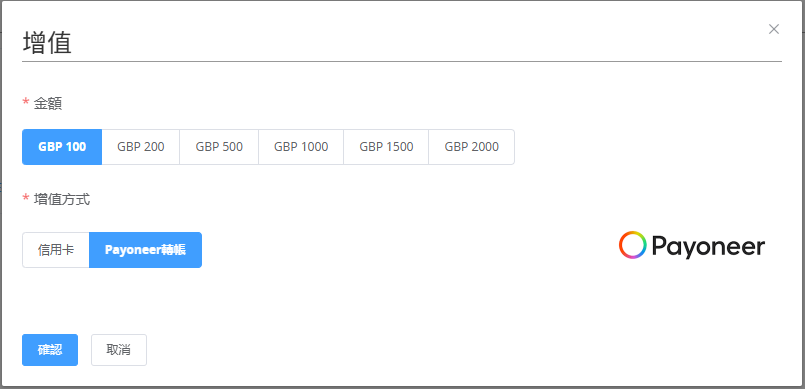
Task: Switch payment method to 信用卡
Action: [x=56, y=250]
